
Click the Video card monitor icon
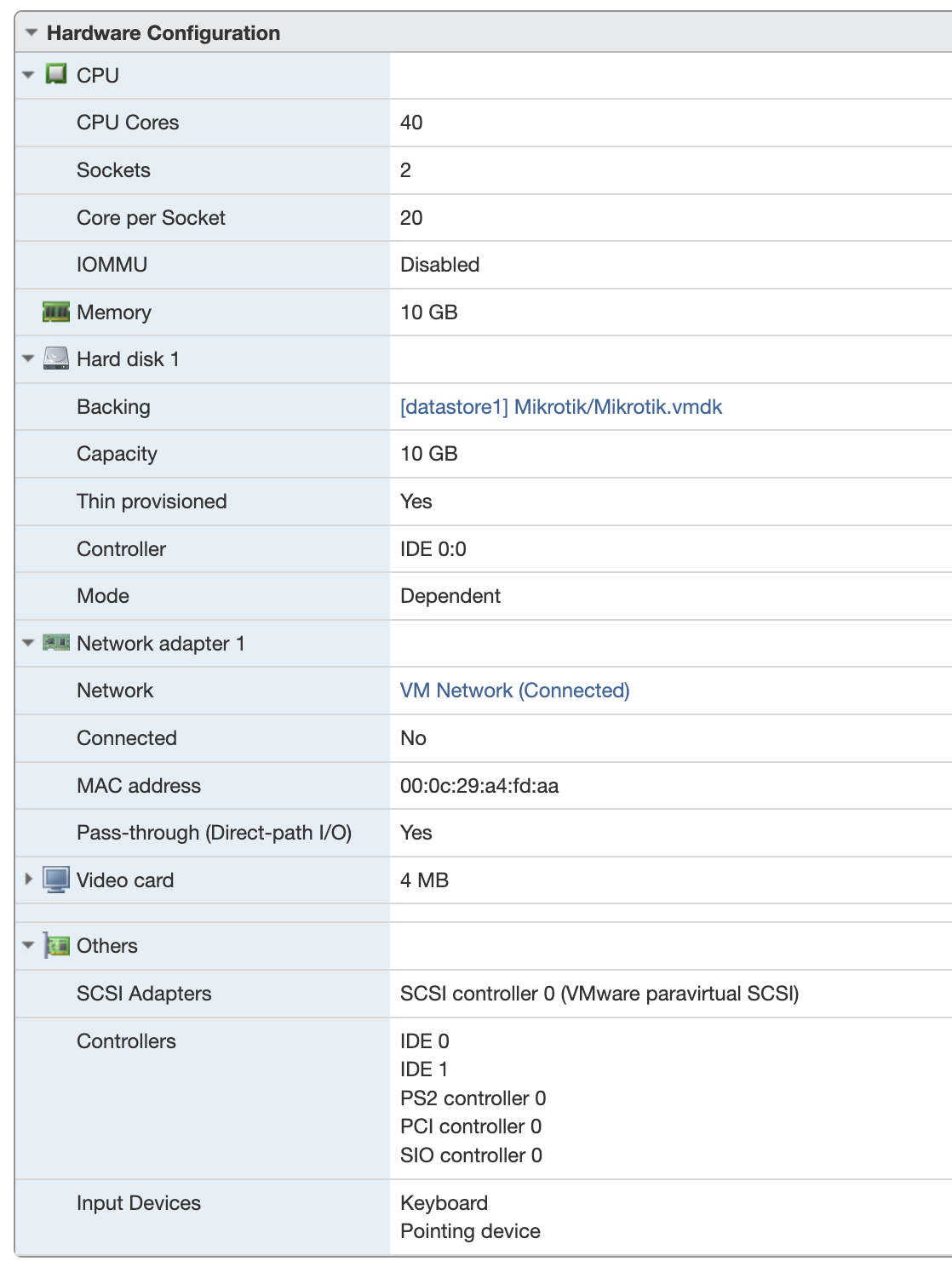click(56, 880)
